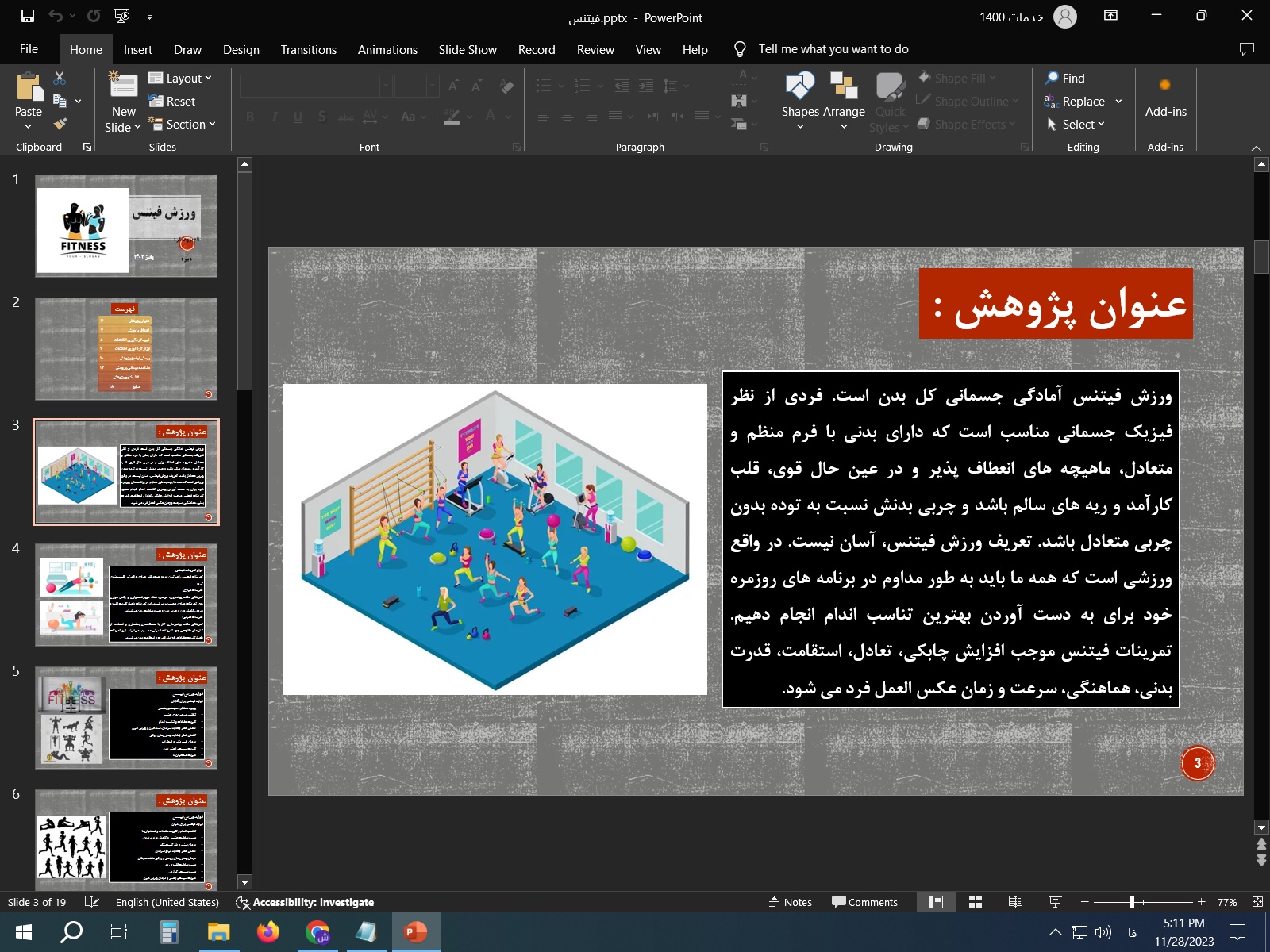This screenshot has height=952, width=1270.
Task: Toggle the Notes pane
Action: coord(791,902)
